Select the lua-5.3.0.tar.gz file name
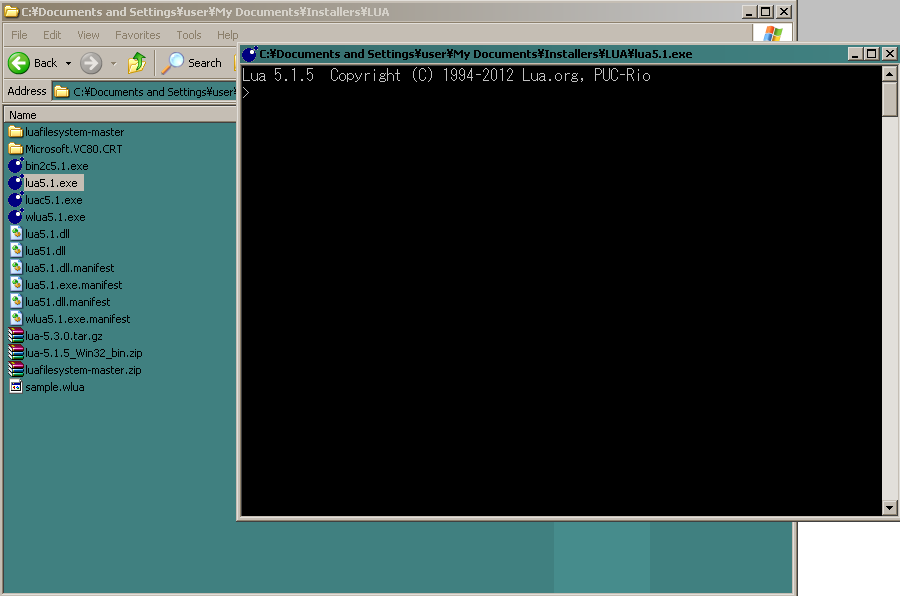The height and width of the screenshot is (596, 900). pyautogui.click(x=64, y=336)
